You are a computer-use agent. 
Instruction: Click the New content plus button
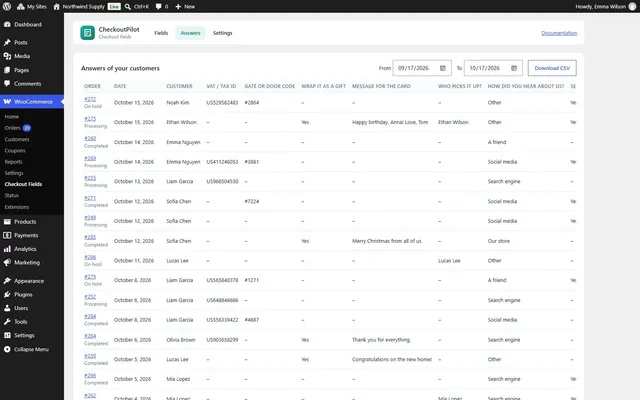pos(185,7)
